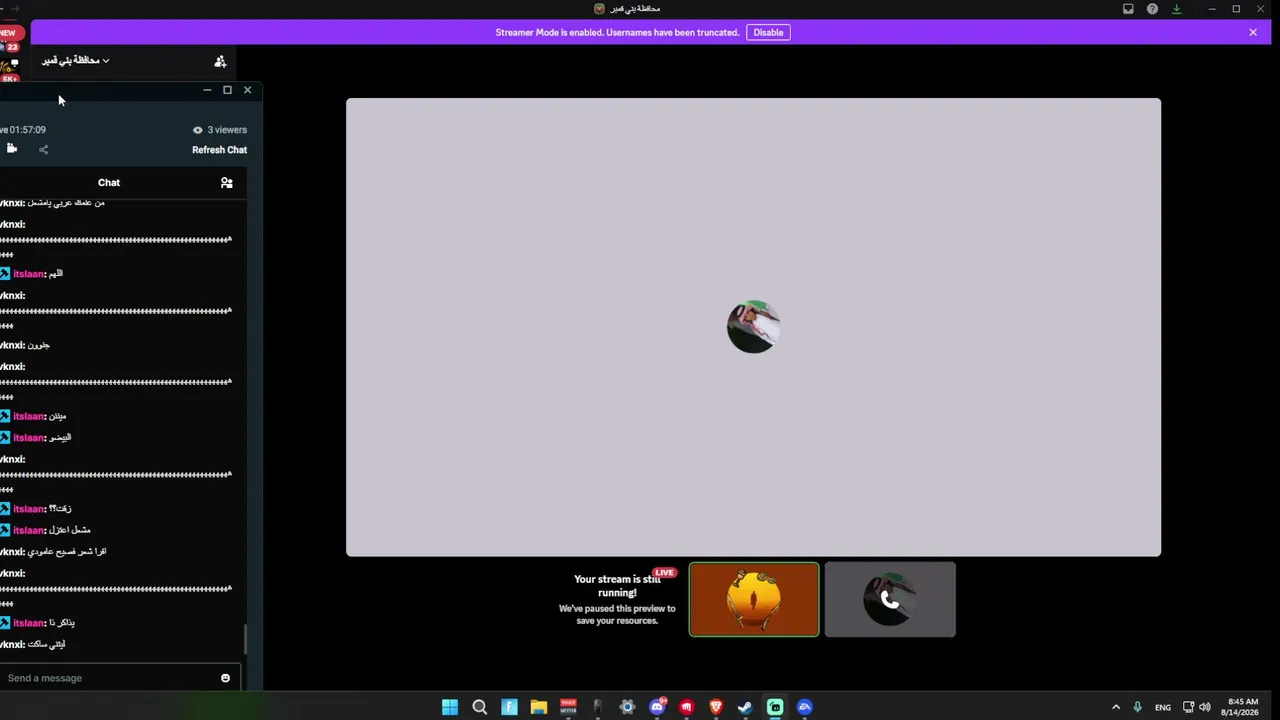1280x720 pixels.
Task: Open EA app from taskbar
Action: [804, 707]
